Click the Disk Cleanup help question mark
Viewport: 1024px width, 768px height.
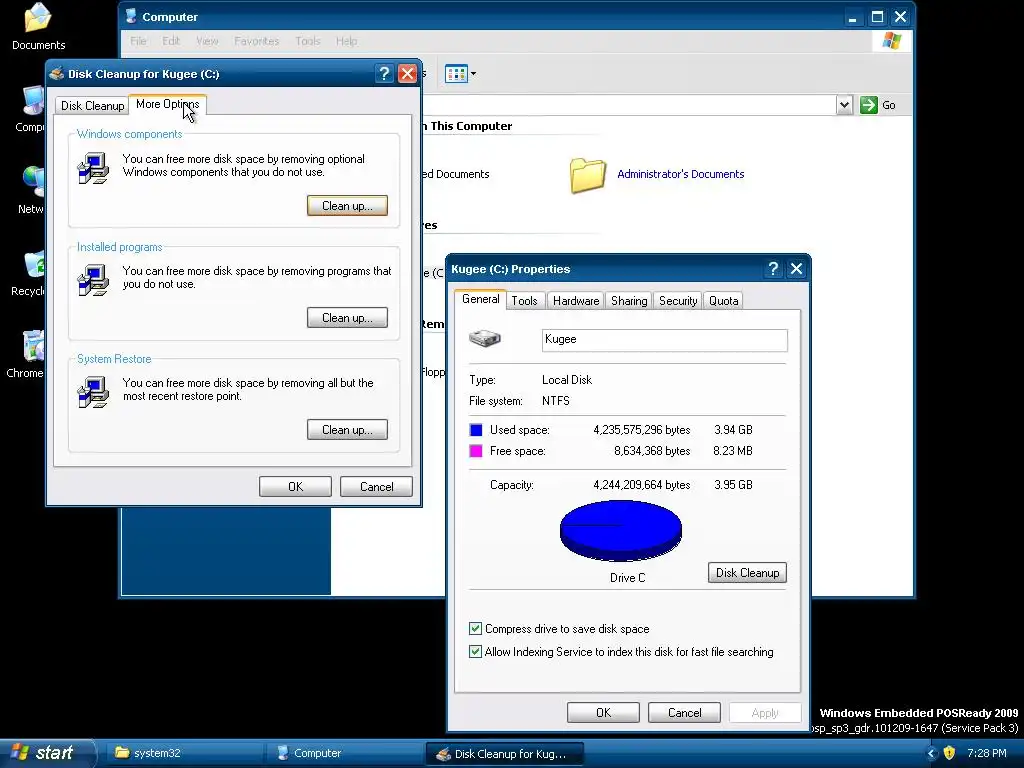click(385, 74)
